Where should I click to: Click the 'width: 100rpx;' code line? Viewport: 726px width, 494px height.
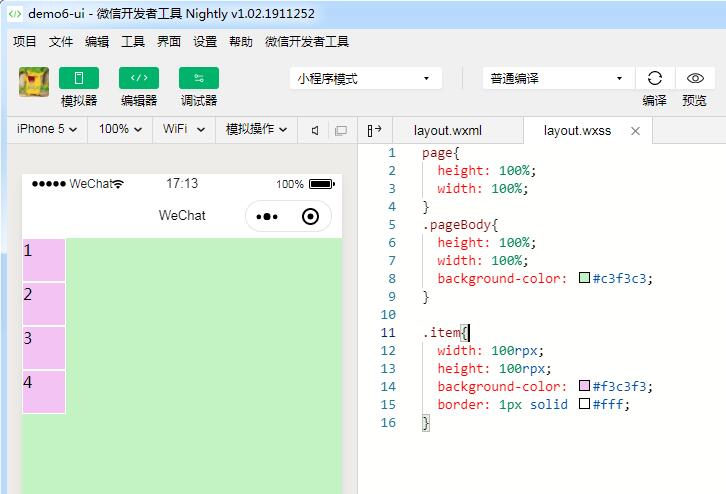click(490, 350)
